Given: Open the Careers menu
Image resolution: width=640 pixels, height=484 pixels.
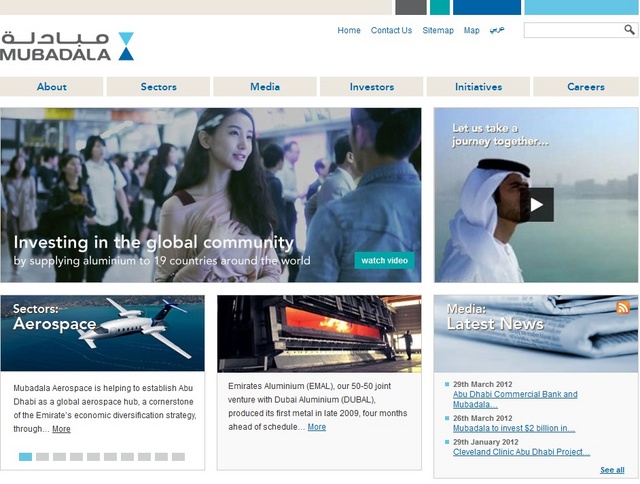Looking at the screenshot, I should pos(586,87).
